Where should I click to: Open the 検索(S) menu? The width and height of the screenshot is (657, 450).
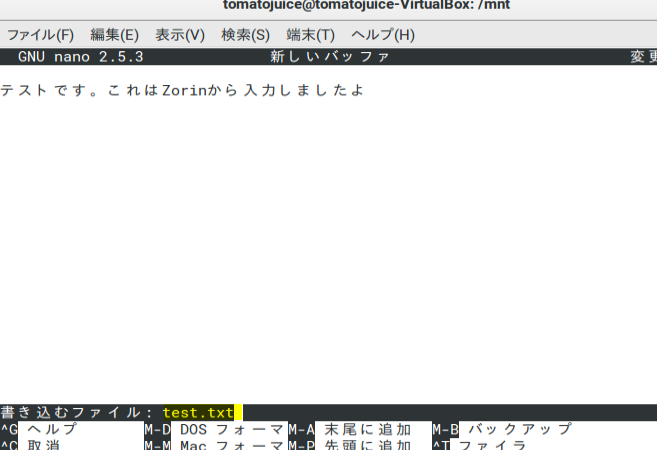[x=245, y=35]
